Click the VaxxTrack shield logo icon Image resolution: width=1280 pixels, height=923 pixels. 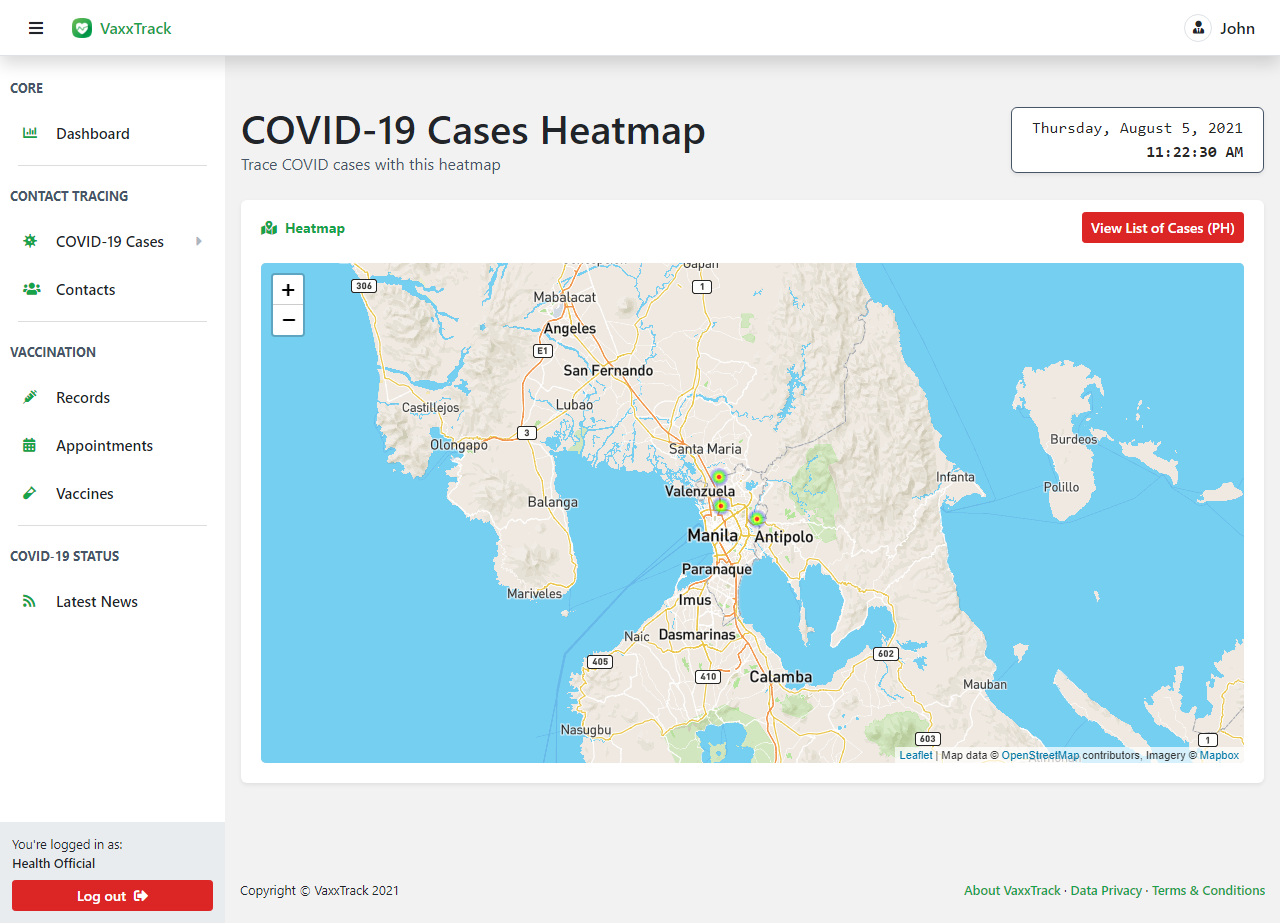click(82, 28)
